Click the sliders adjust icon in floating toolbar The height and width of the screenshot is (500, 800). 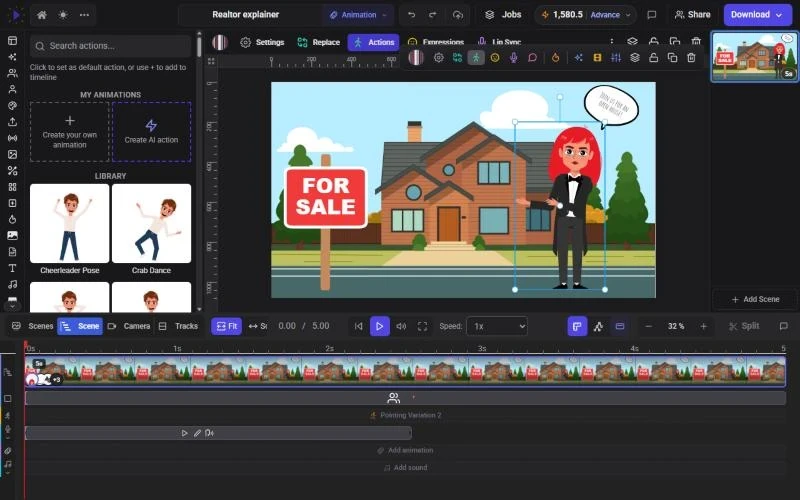616,58
